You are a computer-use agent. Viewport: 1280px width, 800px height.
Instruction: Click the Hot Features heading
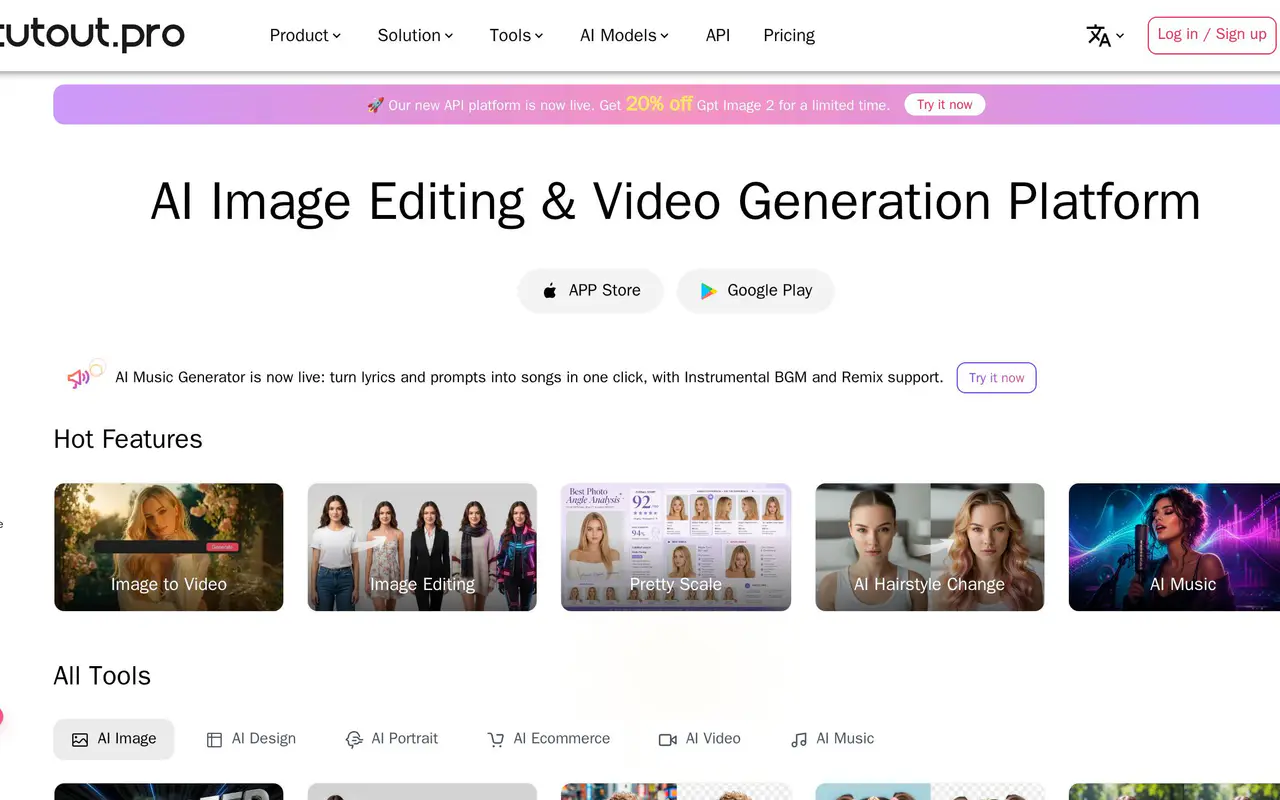click(x=128, y=439)
